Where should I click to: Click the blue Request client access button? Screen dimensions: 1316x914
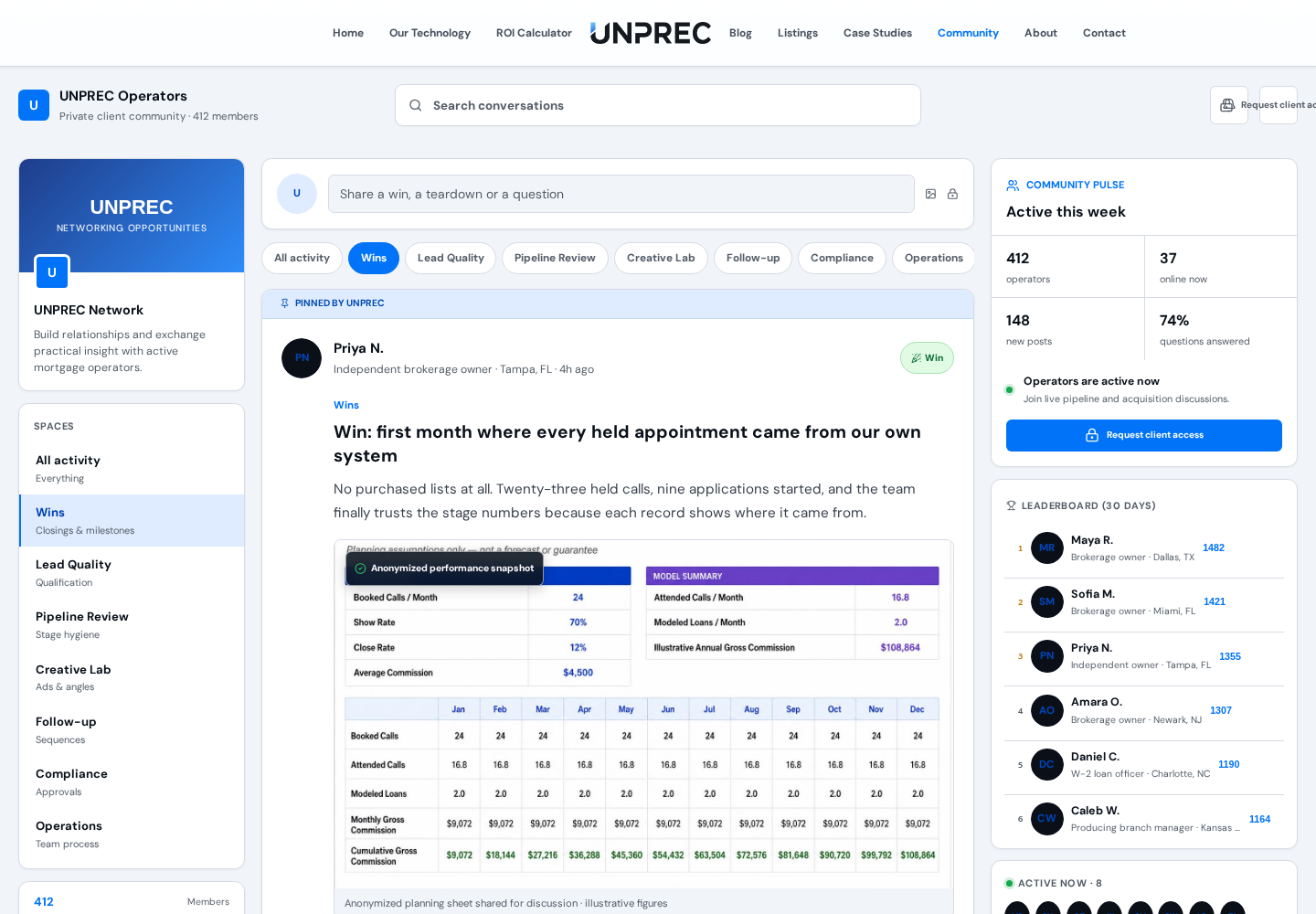pyautogui.click(x=1144, y=436)
